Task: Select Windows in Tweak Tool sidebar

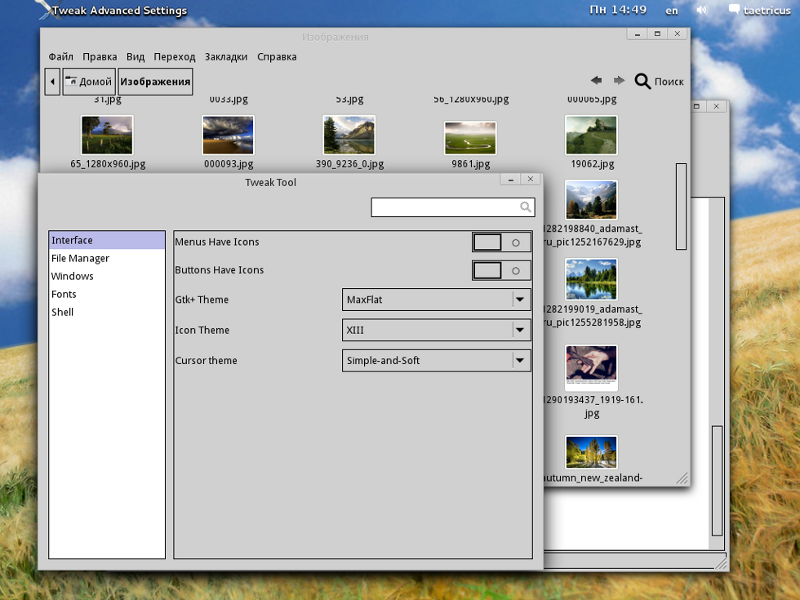Action: pyautogui.click(x=107, y=276)
